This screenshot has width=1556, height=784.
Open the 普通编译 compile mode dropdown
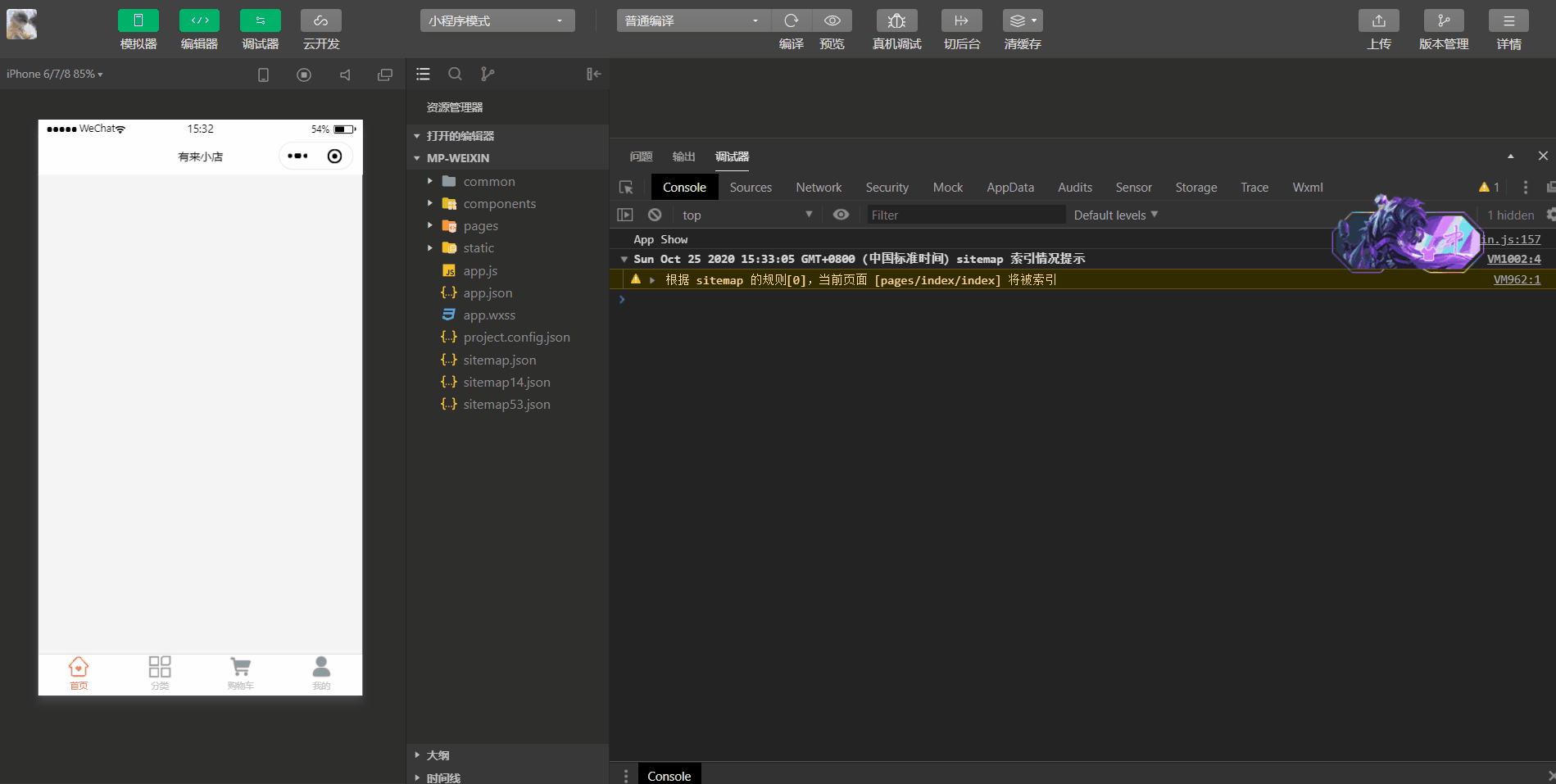pos(693,20)
